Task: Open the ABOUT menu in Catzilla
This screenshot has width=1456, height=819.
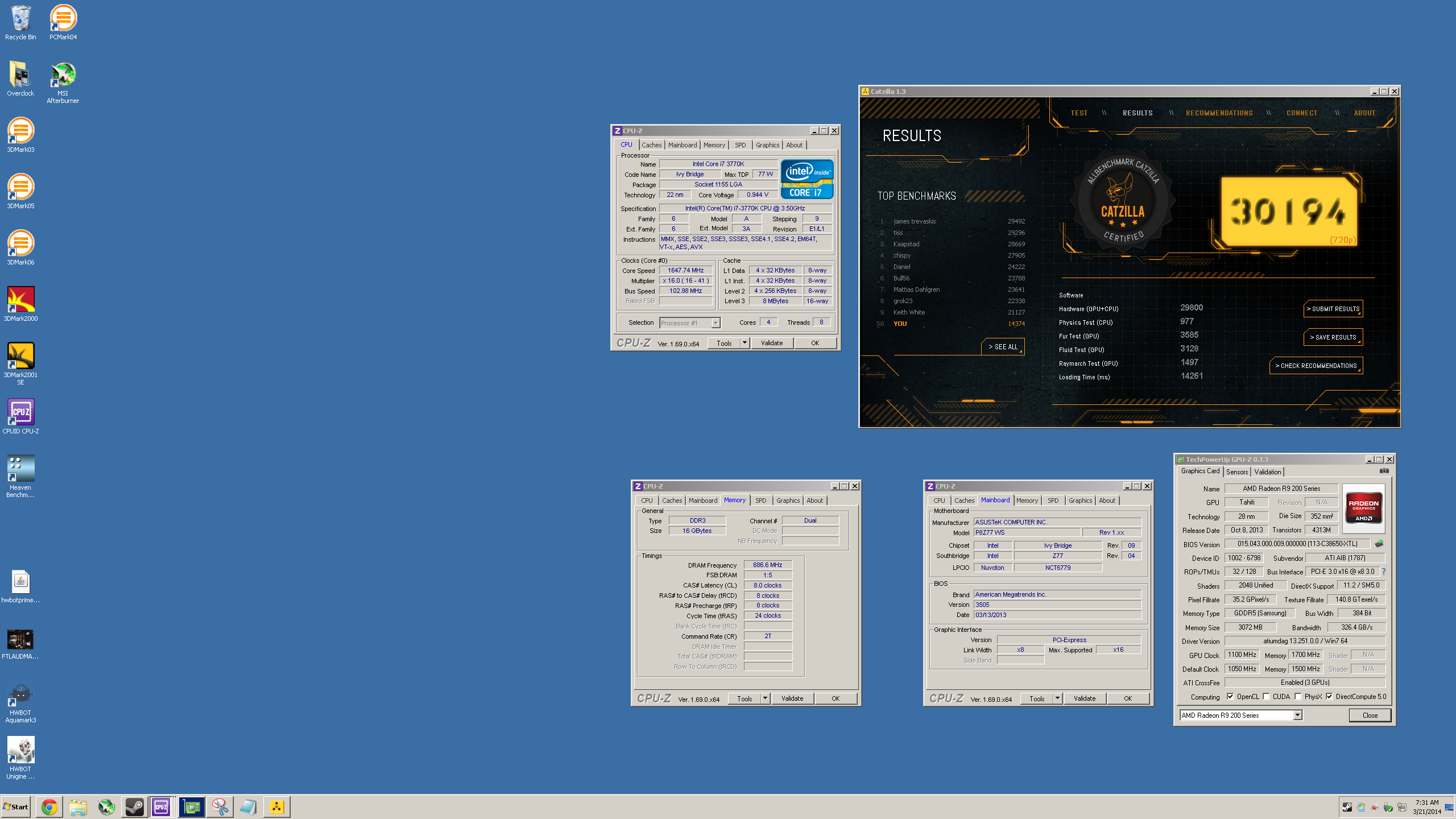Action: [x=1364, y=113]
